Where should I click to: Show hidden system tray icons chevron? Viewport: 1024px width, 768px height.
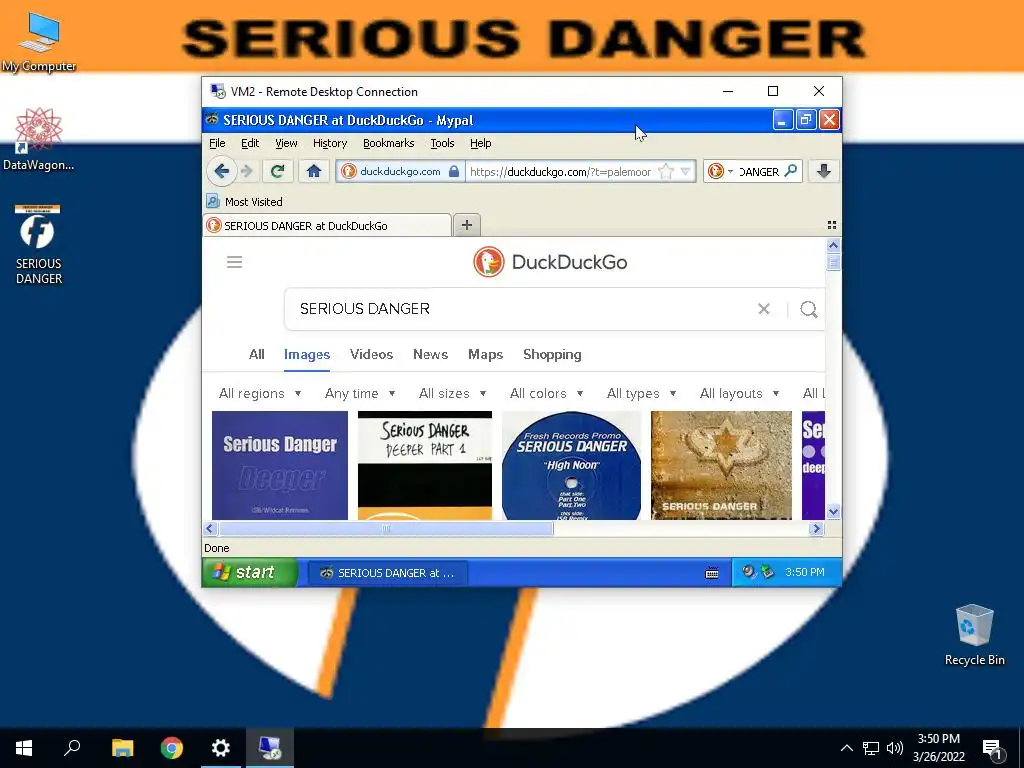(846, 748)
